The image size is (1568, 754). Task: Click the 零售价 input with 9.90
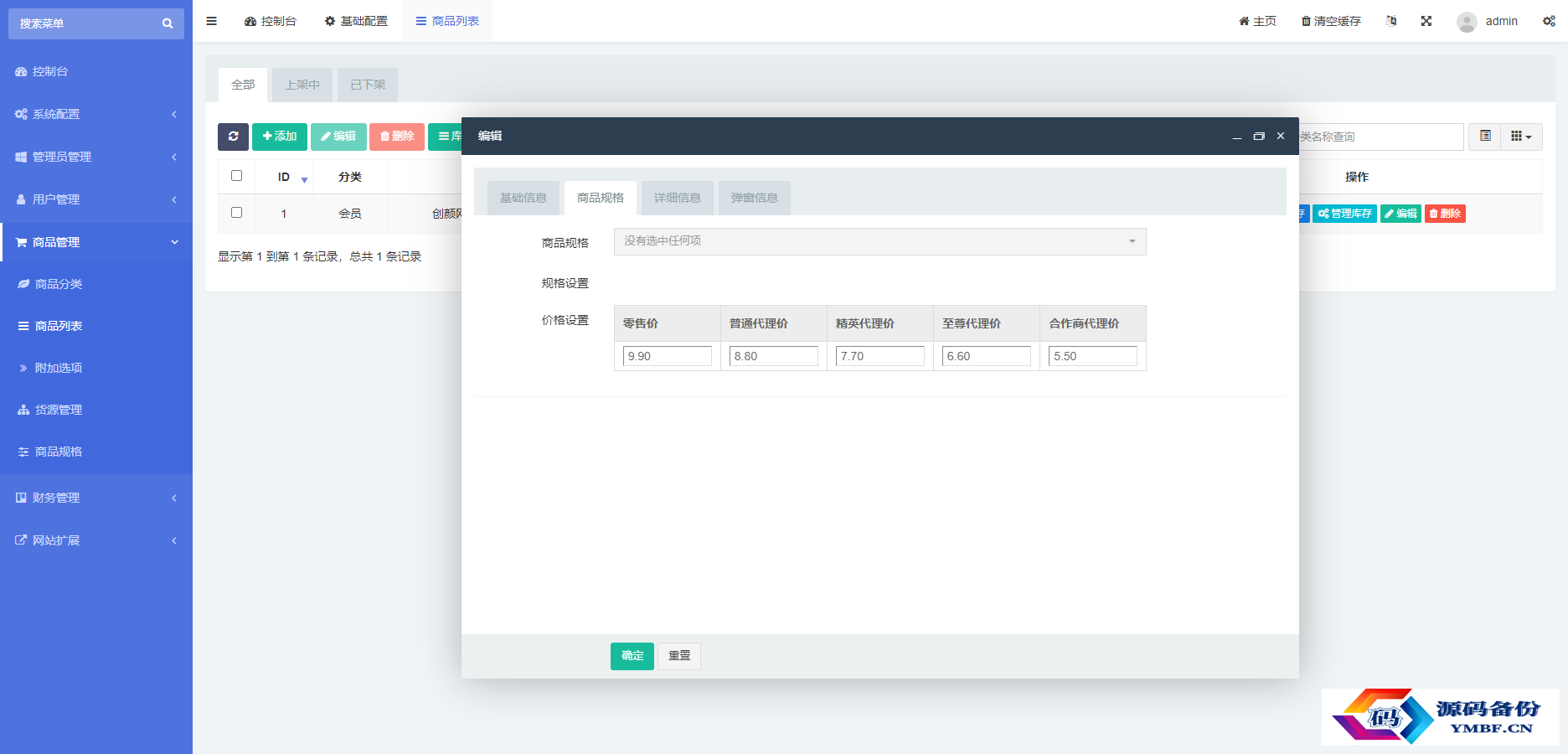(x=668, y=356)
